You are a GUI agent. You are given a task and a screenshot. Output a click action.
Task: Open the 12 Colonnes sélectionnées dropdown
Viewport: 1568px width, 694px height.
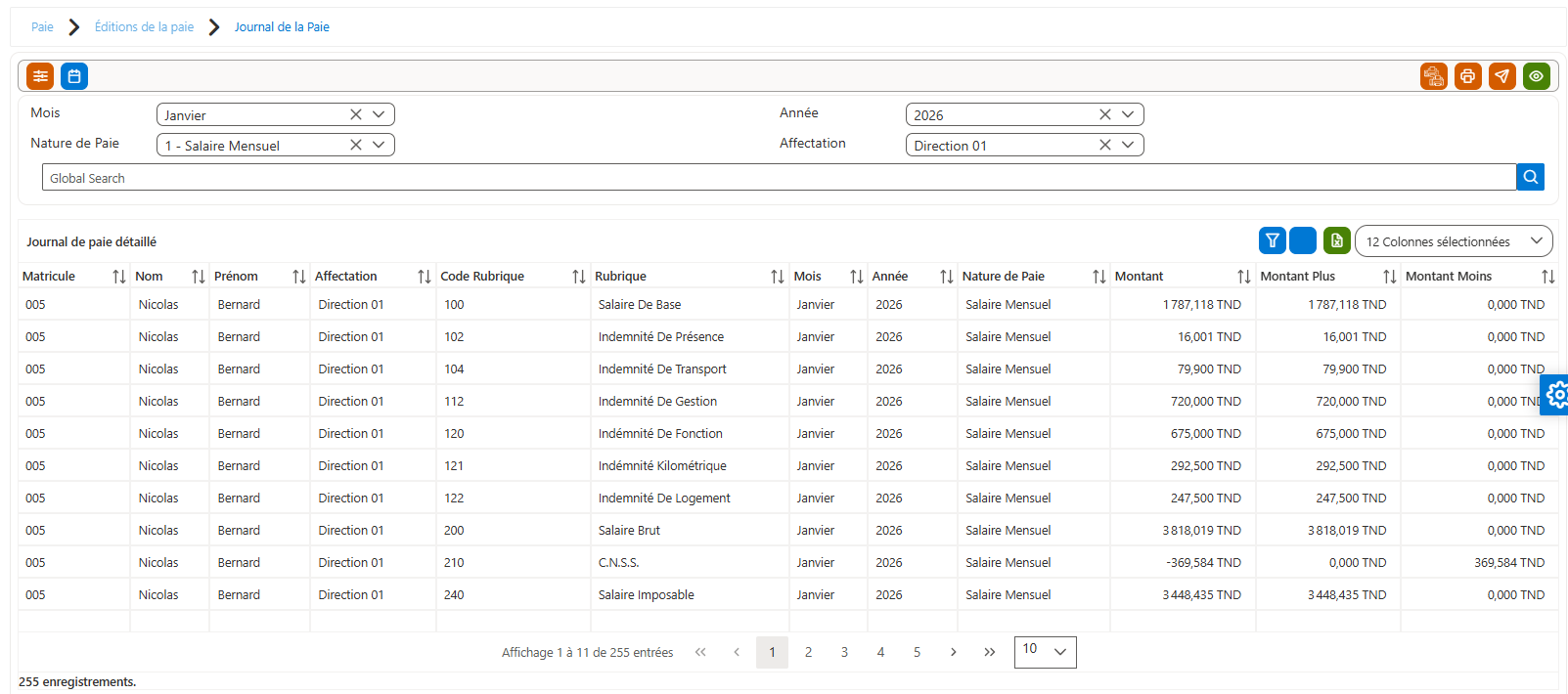[x=1454, y=241]
